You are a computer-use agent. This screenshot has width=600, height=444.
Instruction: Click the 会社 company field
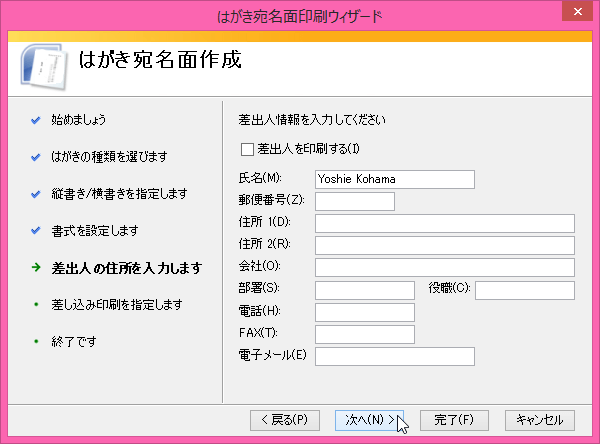[x=444, y=267]
